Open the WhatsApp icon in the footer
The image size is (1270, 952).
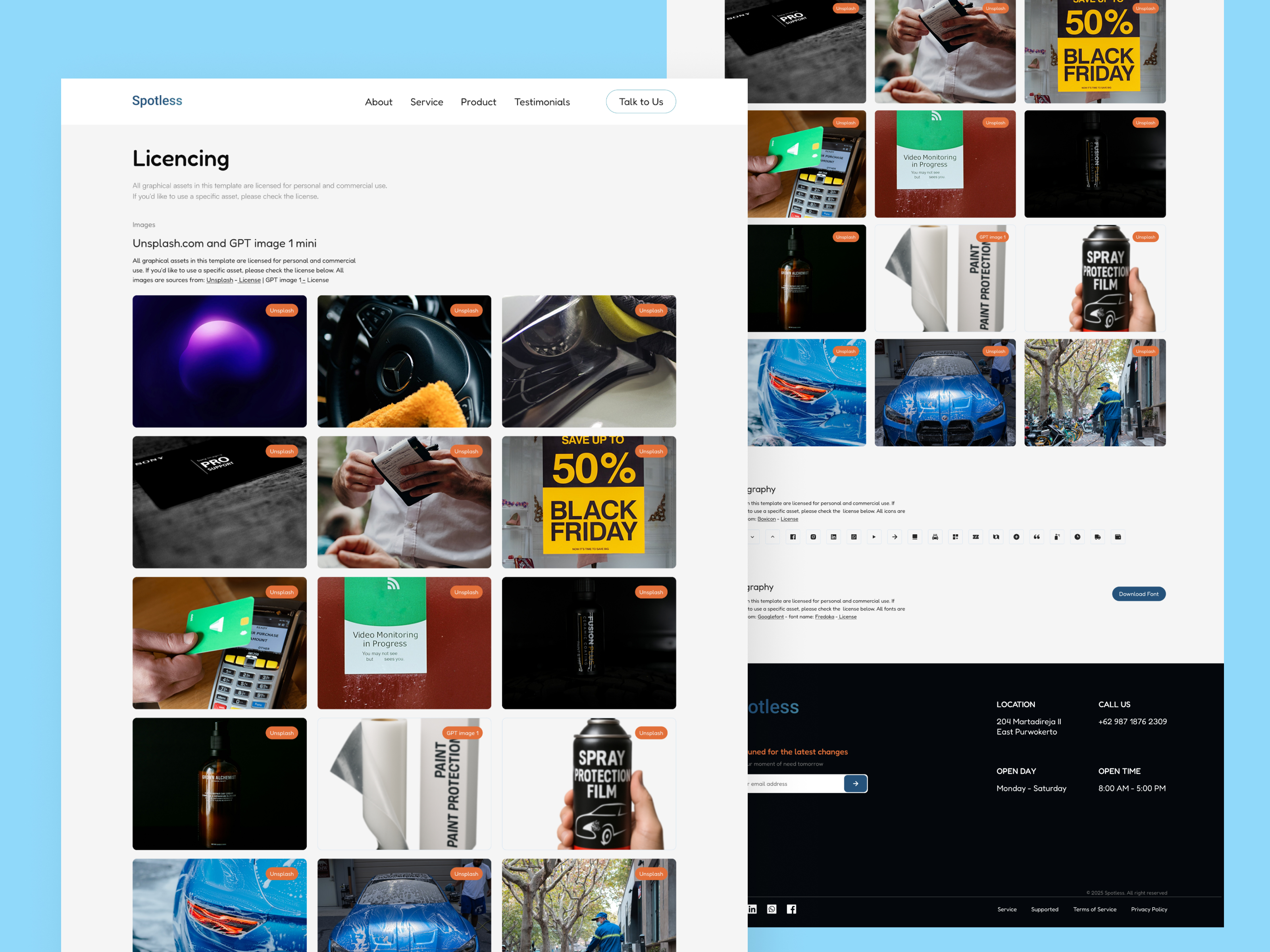pos(772,909)
